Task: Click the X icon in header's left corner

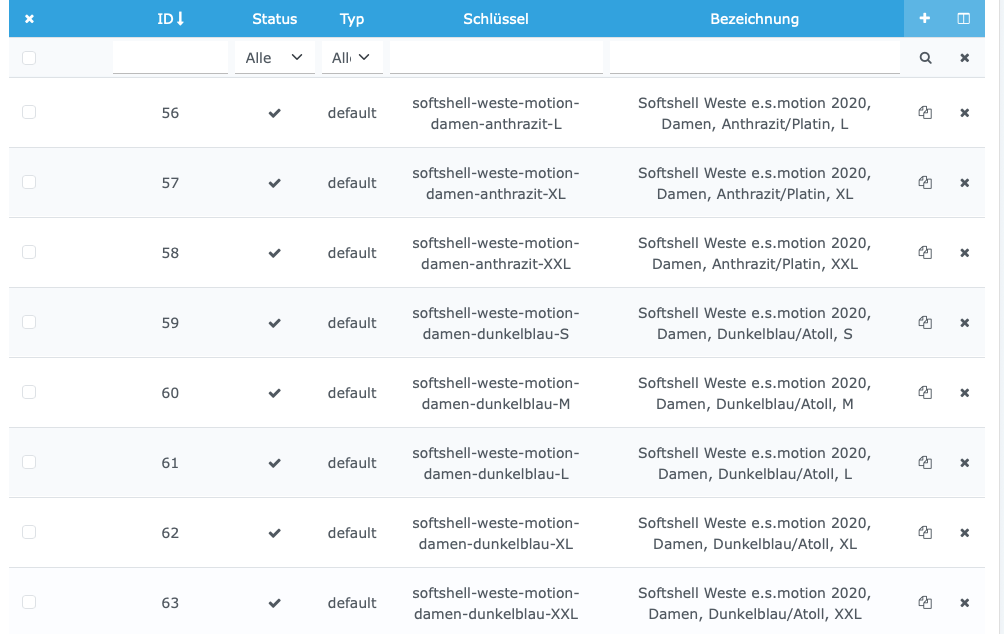Action: 29,19
